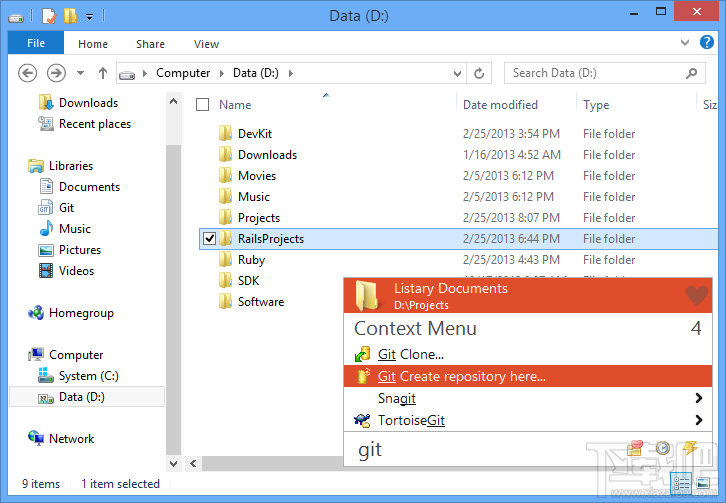Screen dimensions: 726x503
Task: Select Data (D:) in navigation pane
Action: (x=87, y=397)
